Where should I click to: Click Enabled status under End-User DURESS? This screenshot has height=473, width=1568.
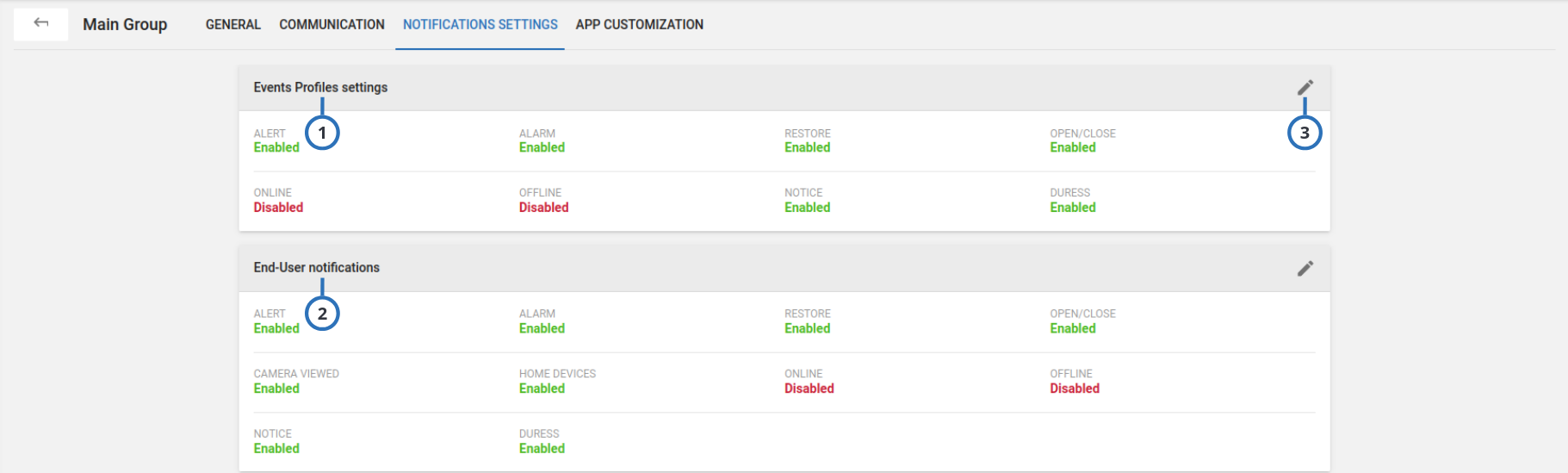[x=542, y=449]
